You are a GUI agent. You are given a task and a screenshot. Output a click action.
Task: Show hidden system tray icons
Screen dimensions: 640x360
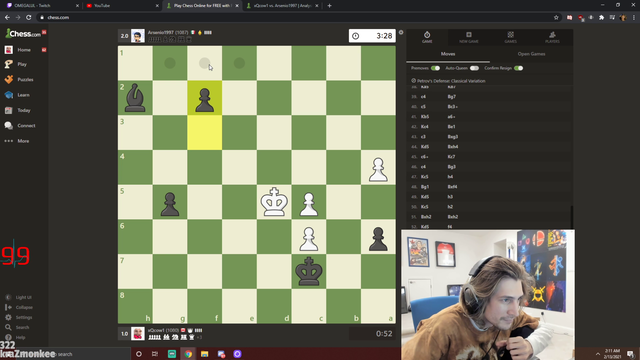point(598,354)
